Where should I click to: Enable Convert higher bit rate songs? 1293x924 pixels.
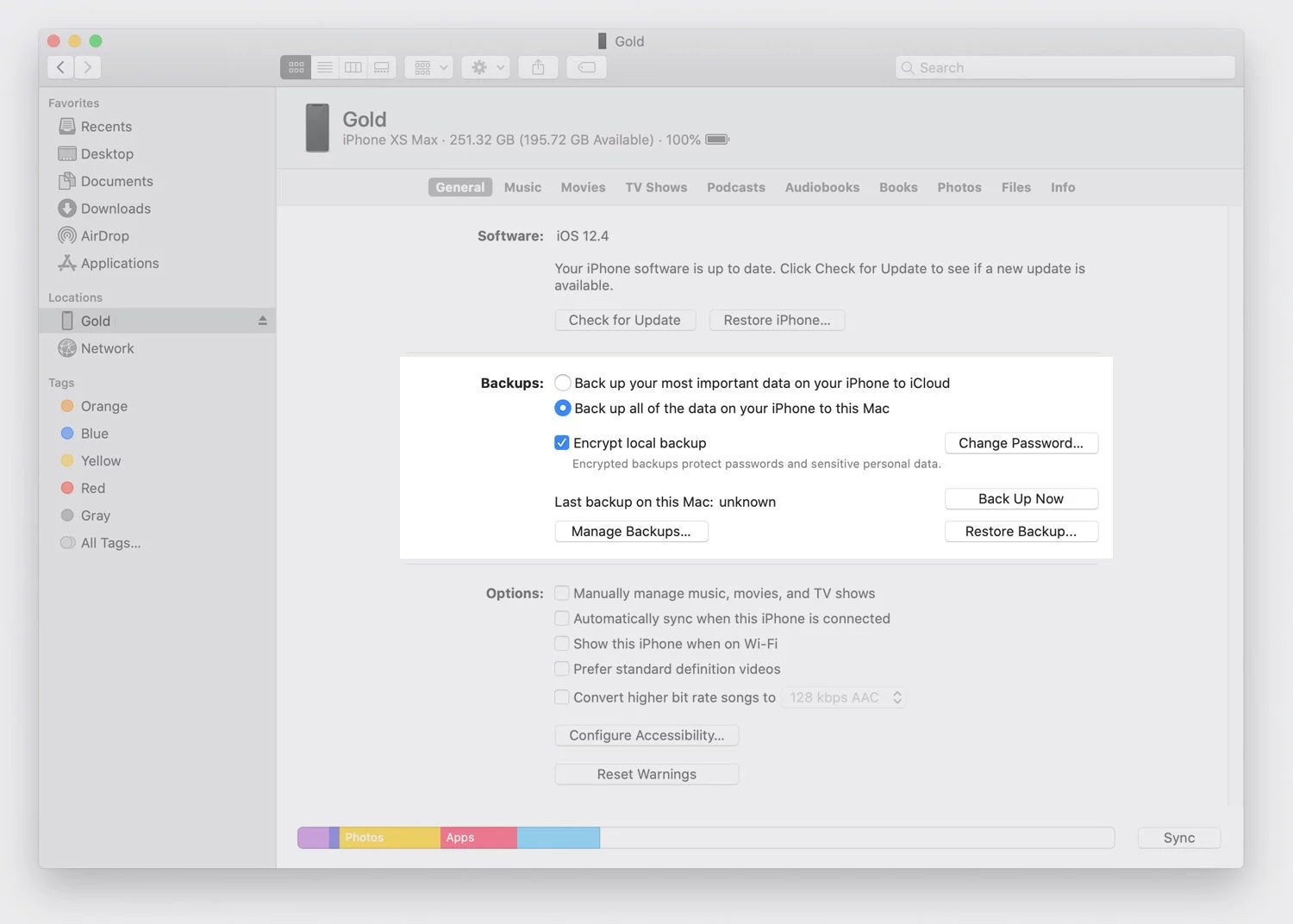point(562,697)
